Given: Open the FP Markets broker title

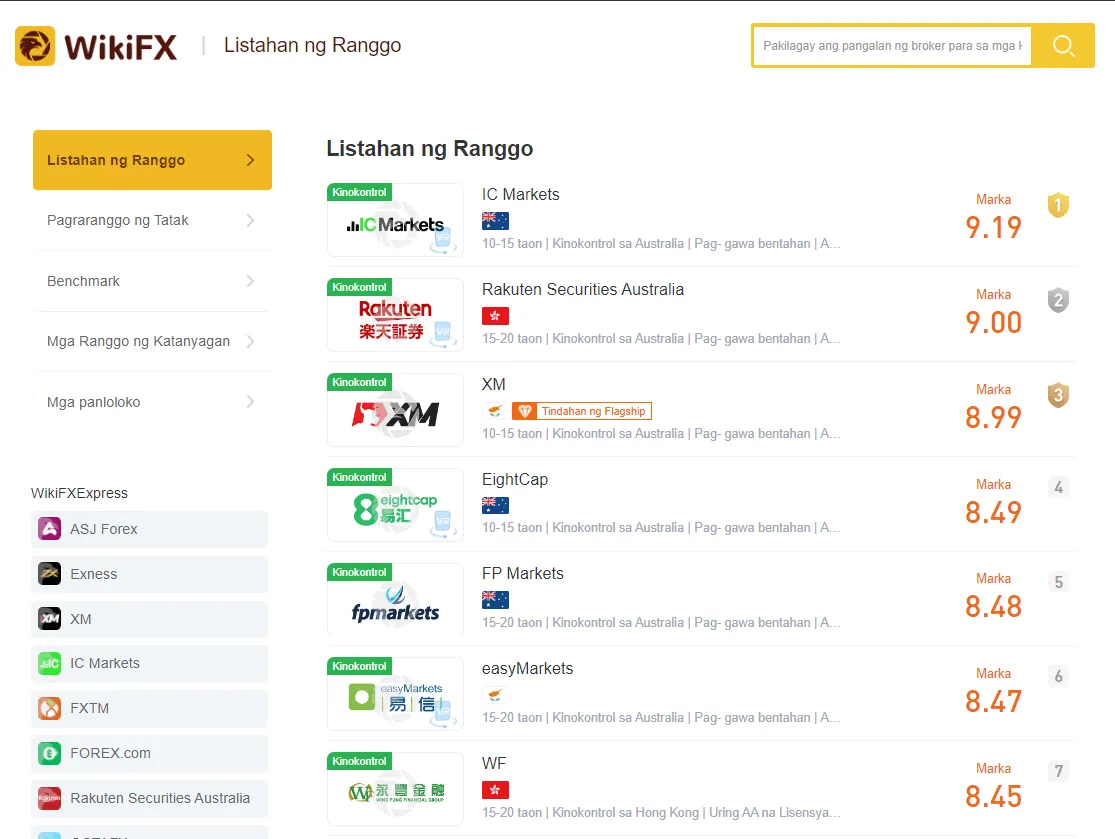Looking at the screenshot, I should (523, 573).
